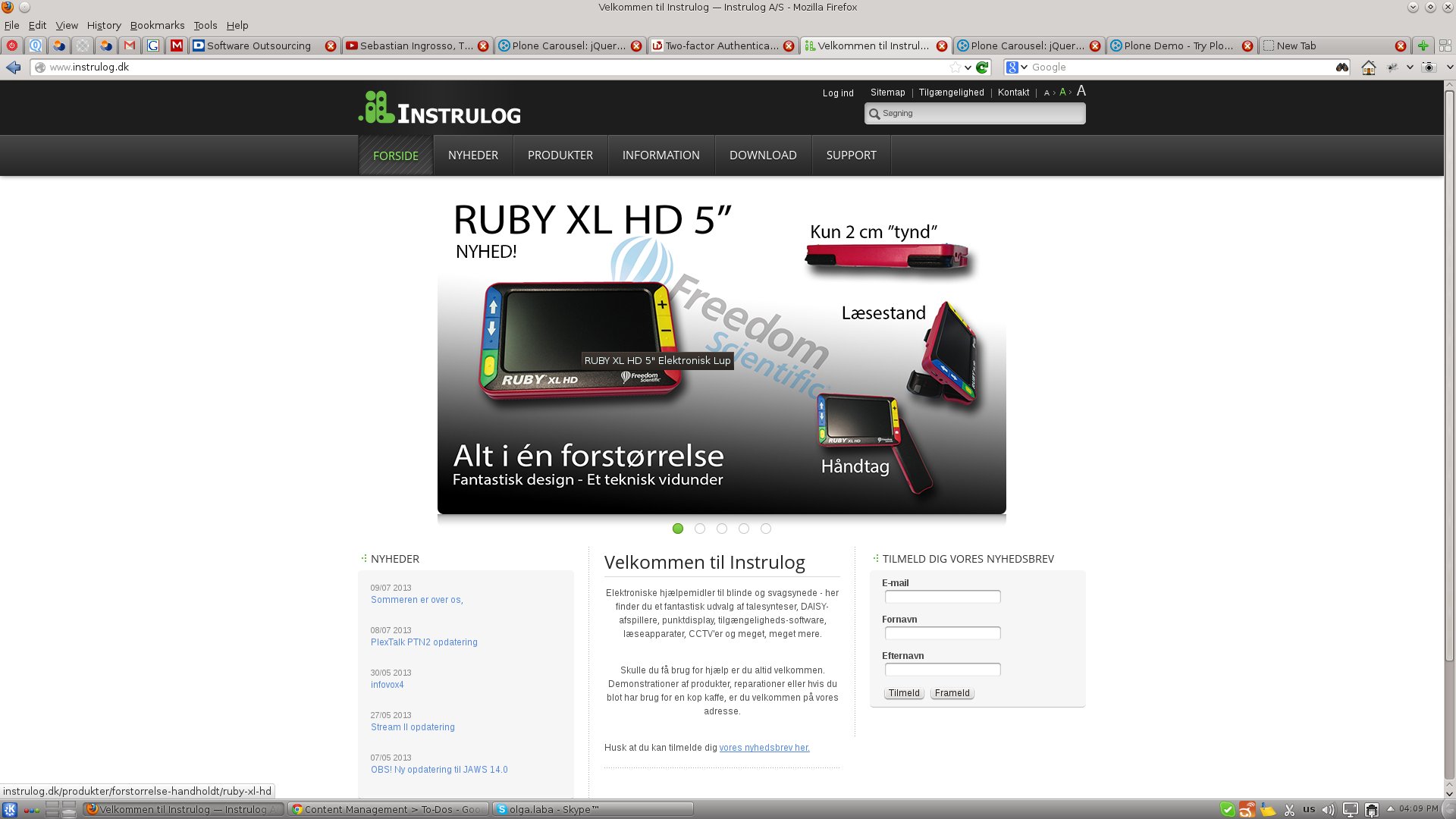Screen dimensions: 1456x819
Task: Switch to olga.laba Skype taskbar window
Action: (x=593, y=809)
